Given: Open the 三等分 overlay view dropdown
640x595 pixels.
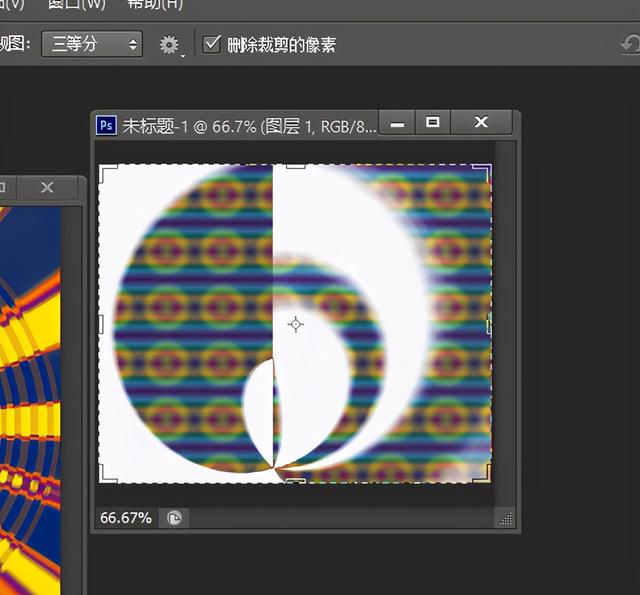Looking at the screenshot, I should pos(92,44).
